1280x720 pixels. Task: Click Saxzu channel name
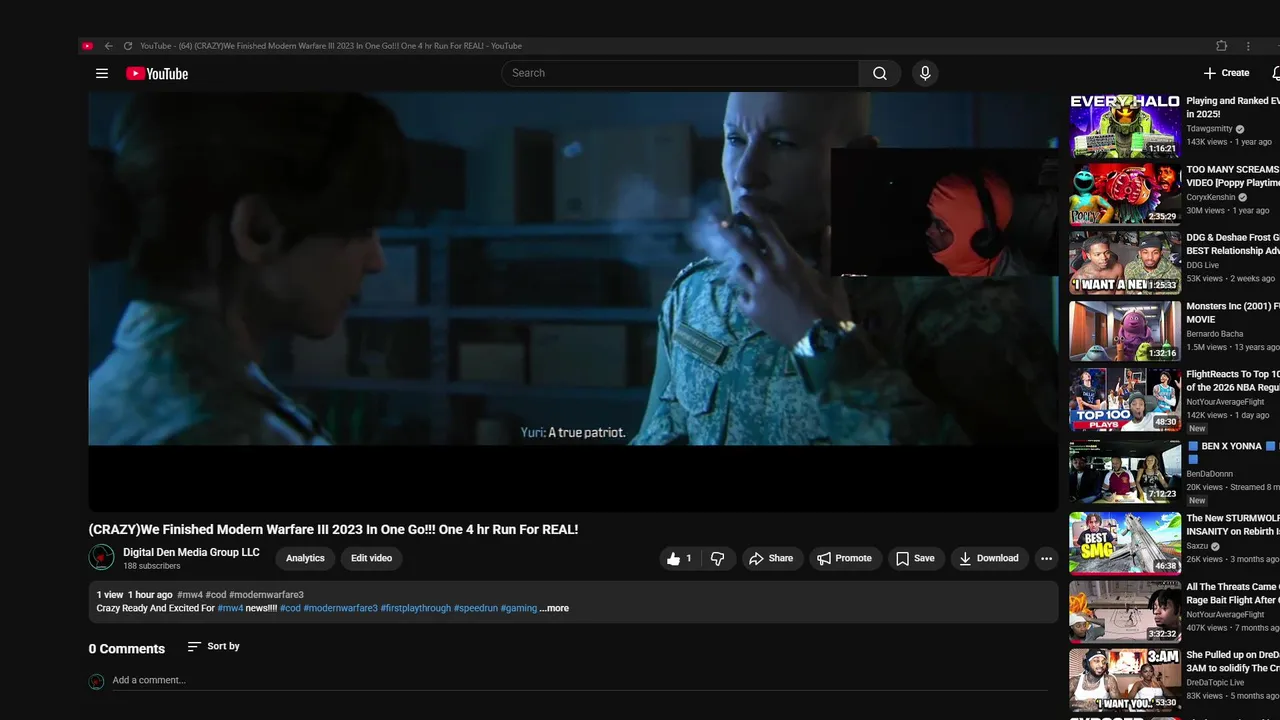tap(1198, 546)
